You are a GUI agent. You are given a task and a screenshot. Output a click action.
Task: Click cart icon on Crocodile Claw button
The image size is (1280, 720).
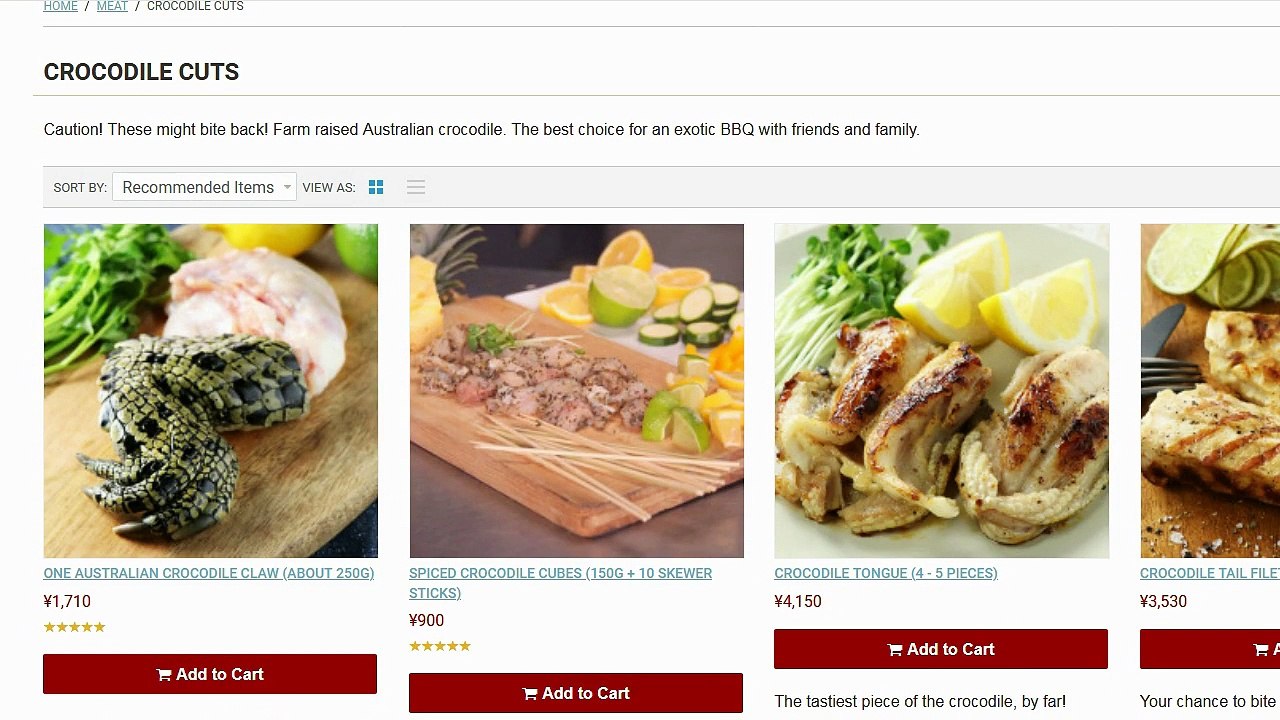click(164, 675)
